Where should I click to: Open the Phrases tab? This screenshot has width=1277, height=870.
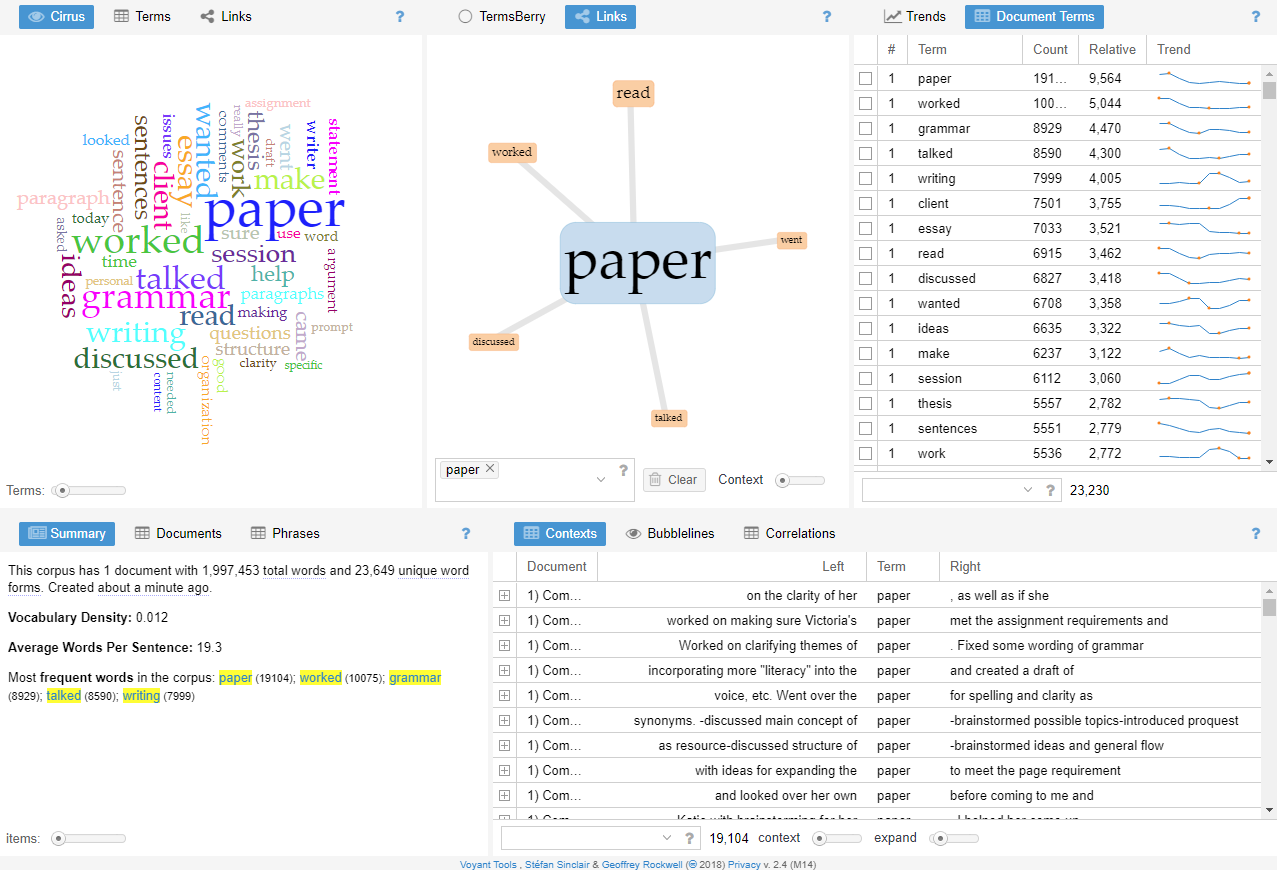tap(286, 534)
